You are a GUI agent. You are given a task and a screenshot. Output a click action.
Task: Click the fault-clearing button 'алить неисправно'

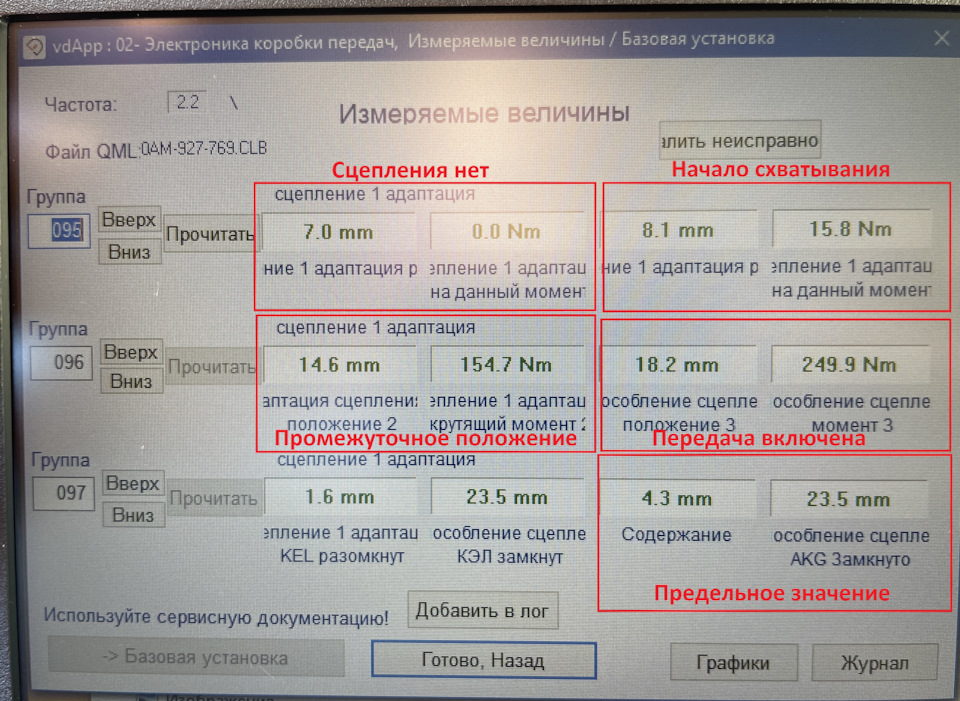[740, 140]
